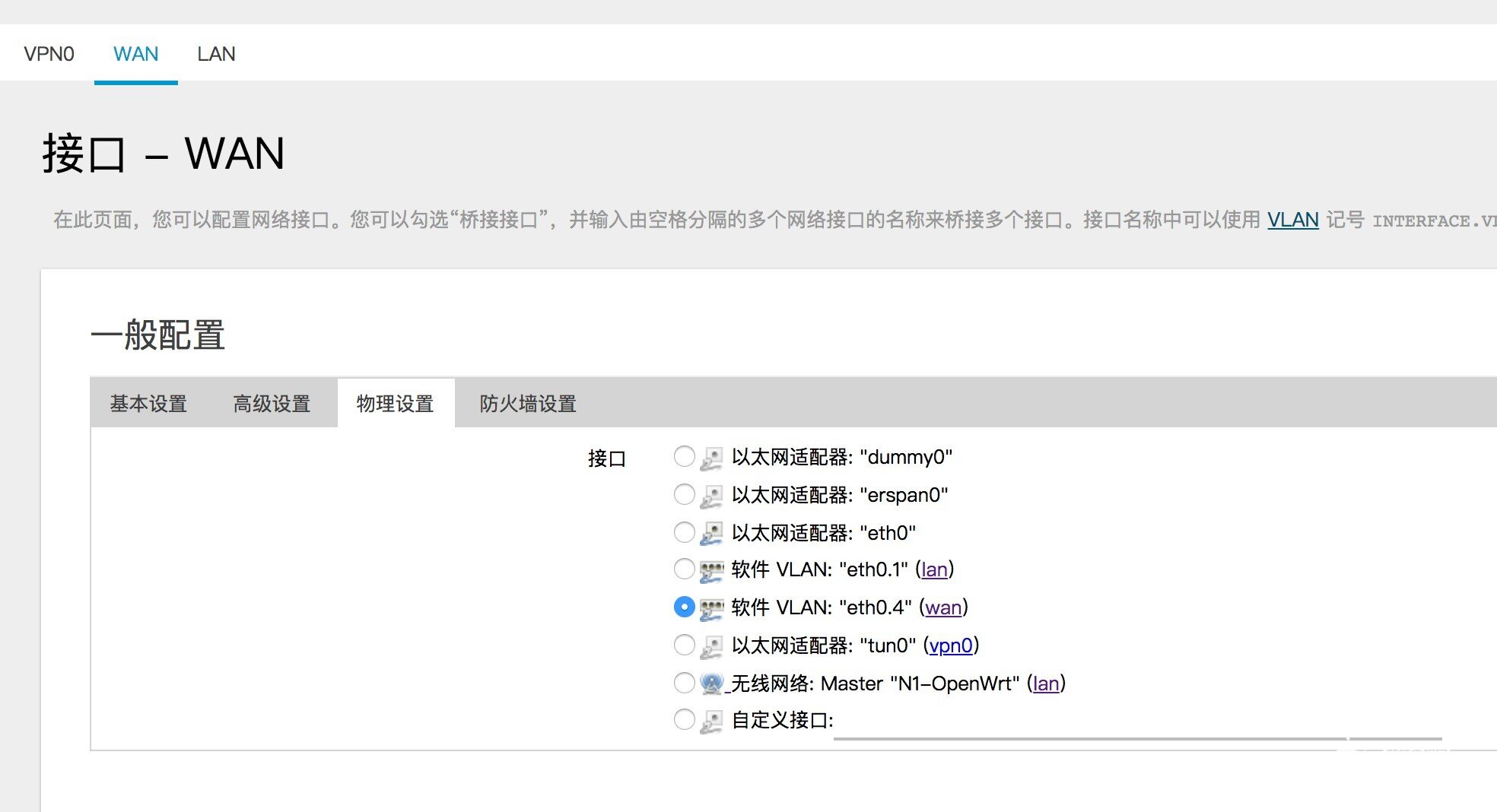Select the dummy0 adapter radio button

(685, 456)
